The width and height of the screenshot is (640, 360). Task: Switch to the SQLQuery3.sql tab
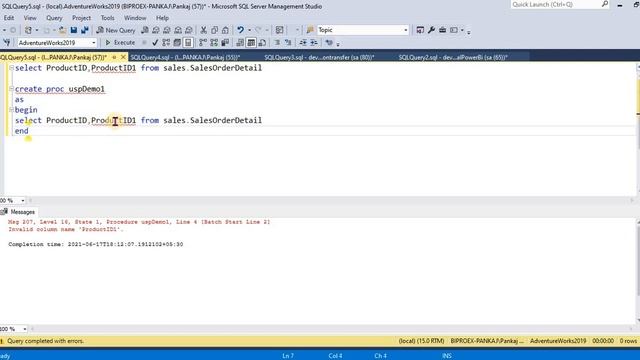coord(319,58)
